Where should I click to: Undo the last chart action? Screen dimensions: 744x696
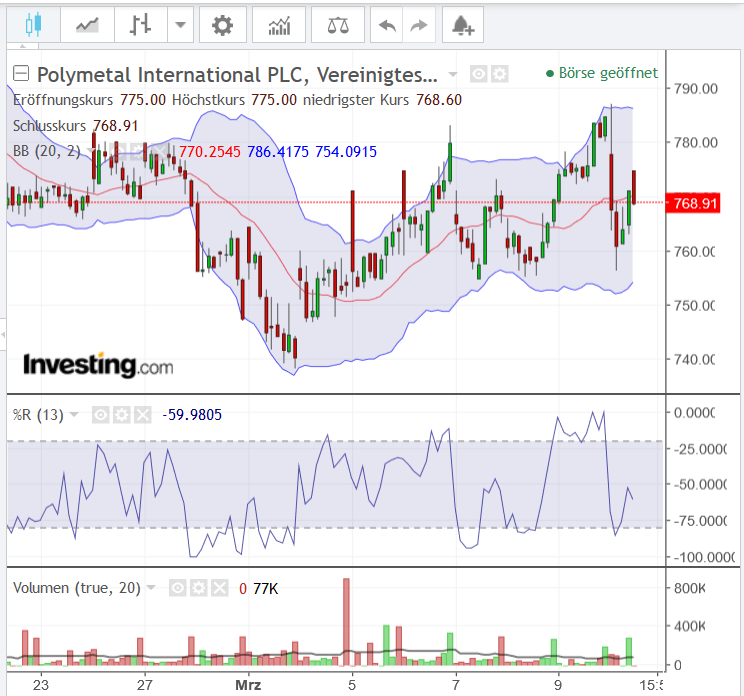[387, 25]
